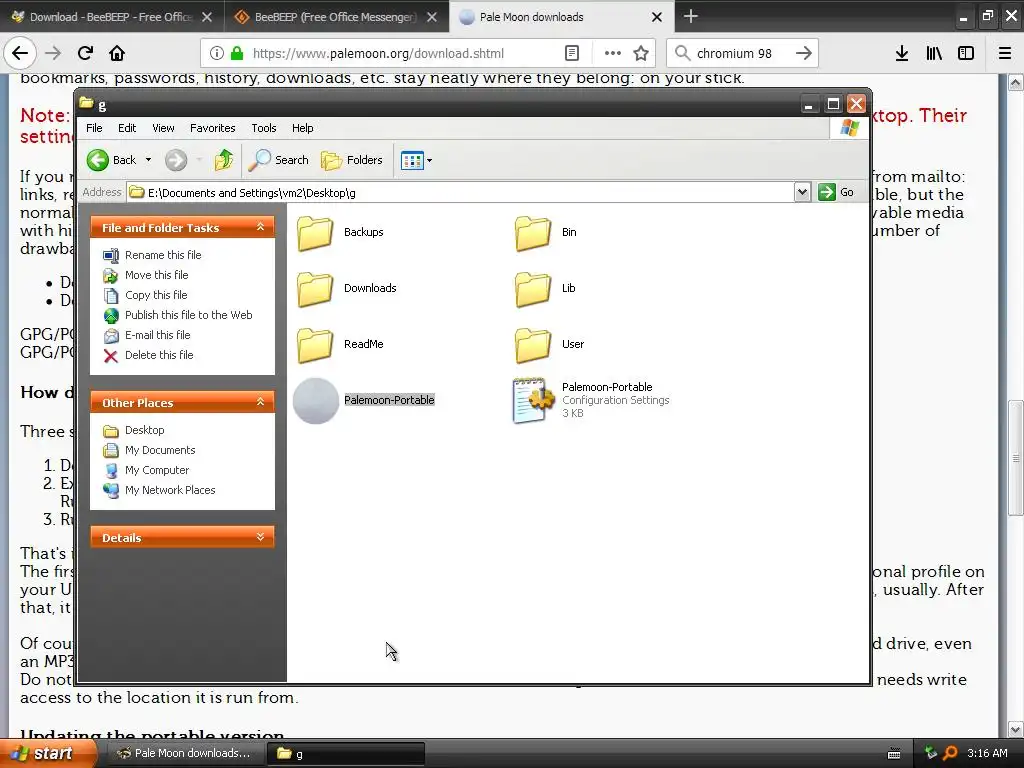Click the Explorer address path field
Viewport: 1024px width, 768px height.
pyautogui.click(x=460, y=192)
